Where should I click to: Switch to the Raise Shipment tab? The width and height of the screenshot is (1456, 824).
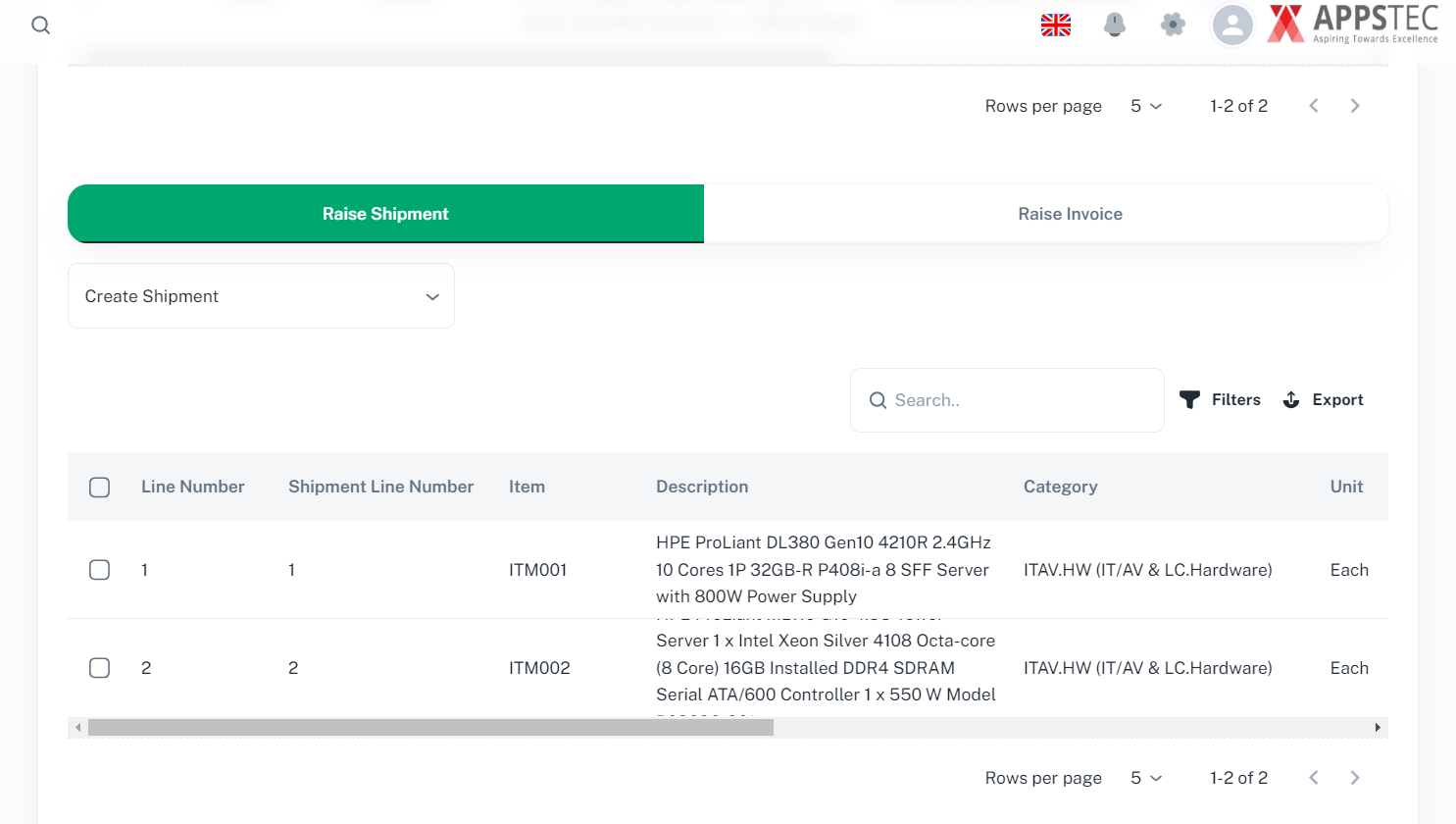(385, 214)
